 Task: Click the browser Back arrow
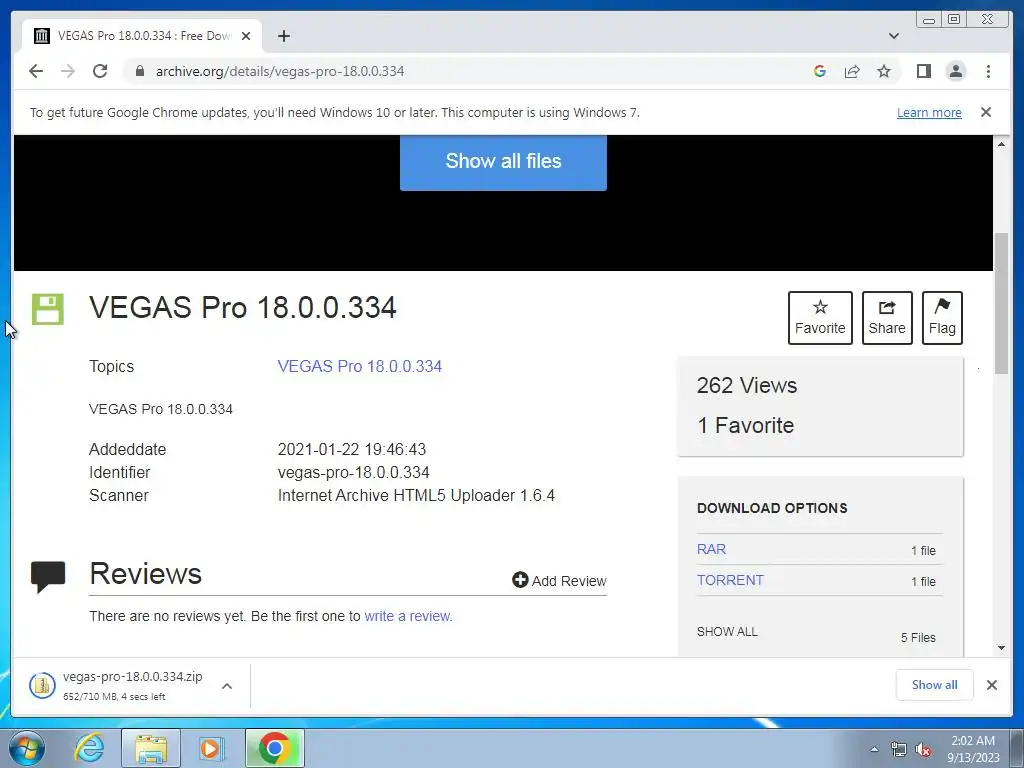point(36,71)
